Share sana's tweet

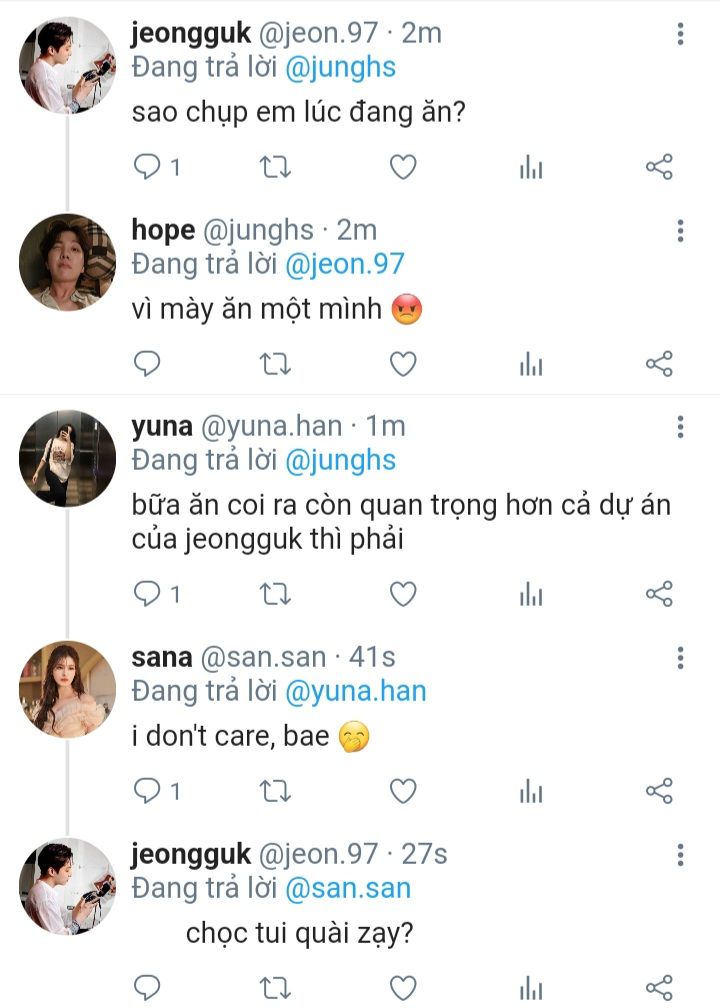659,792
